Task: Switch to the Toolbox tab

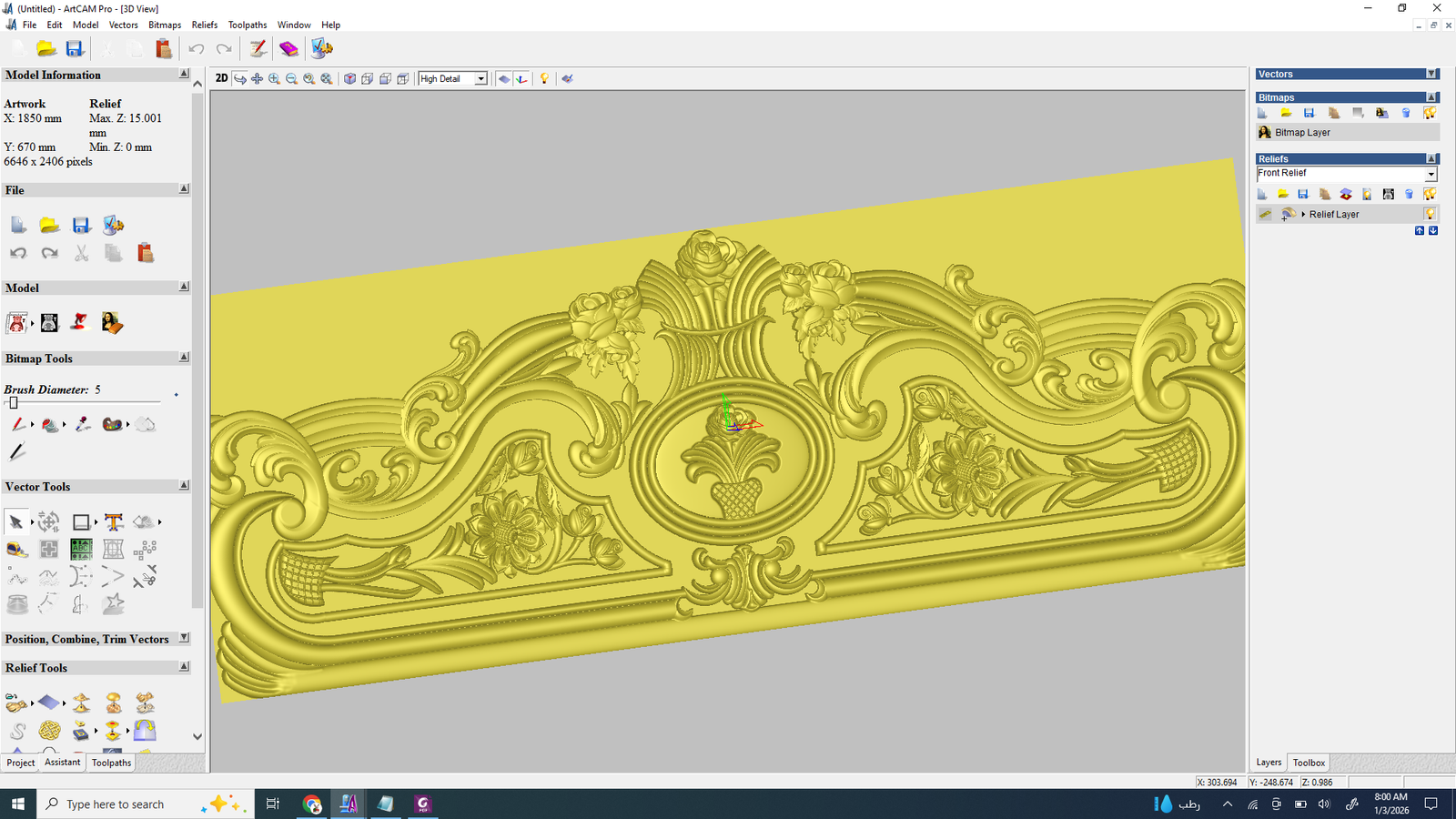Action: point(1309,763)
